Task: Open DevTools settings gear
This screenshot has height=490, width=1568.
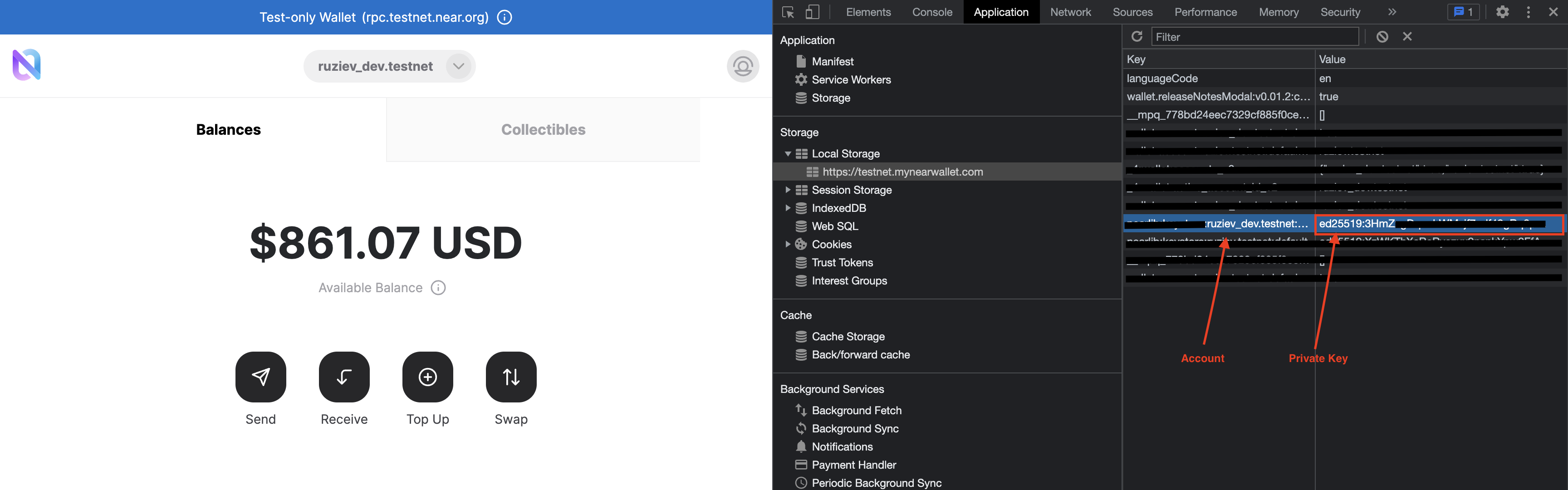Action: click(1502, 12)
